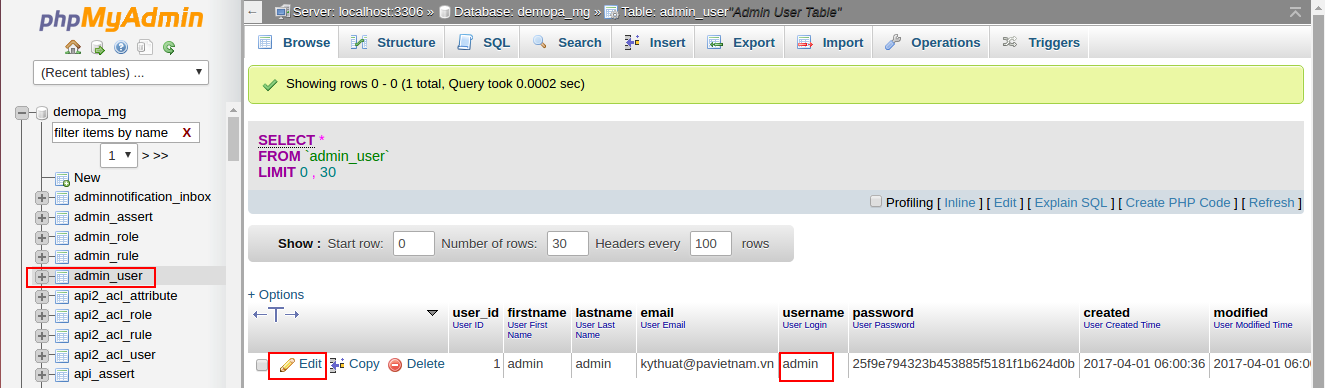Viewport: 1325px width, 388px height.
Task: Click the phpMyAdmin logo
Action: pos(120,19)
